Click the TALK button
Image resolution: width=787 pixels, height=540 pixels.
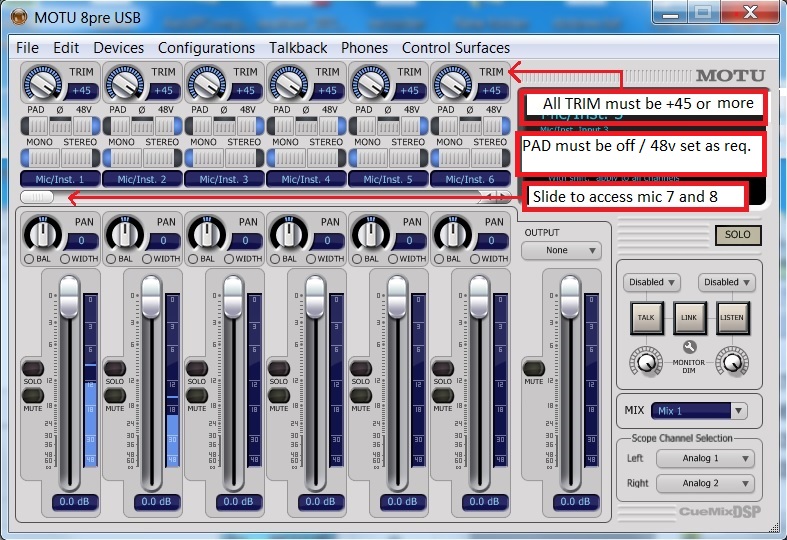[646, 318]
